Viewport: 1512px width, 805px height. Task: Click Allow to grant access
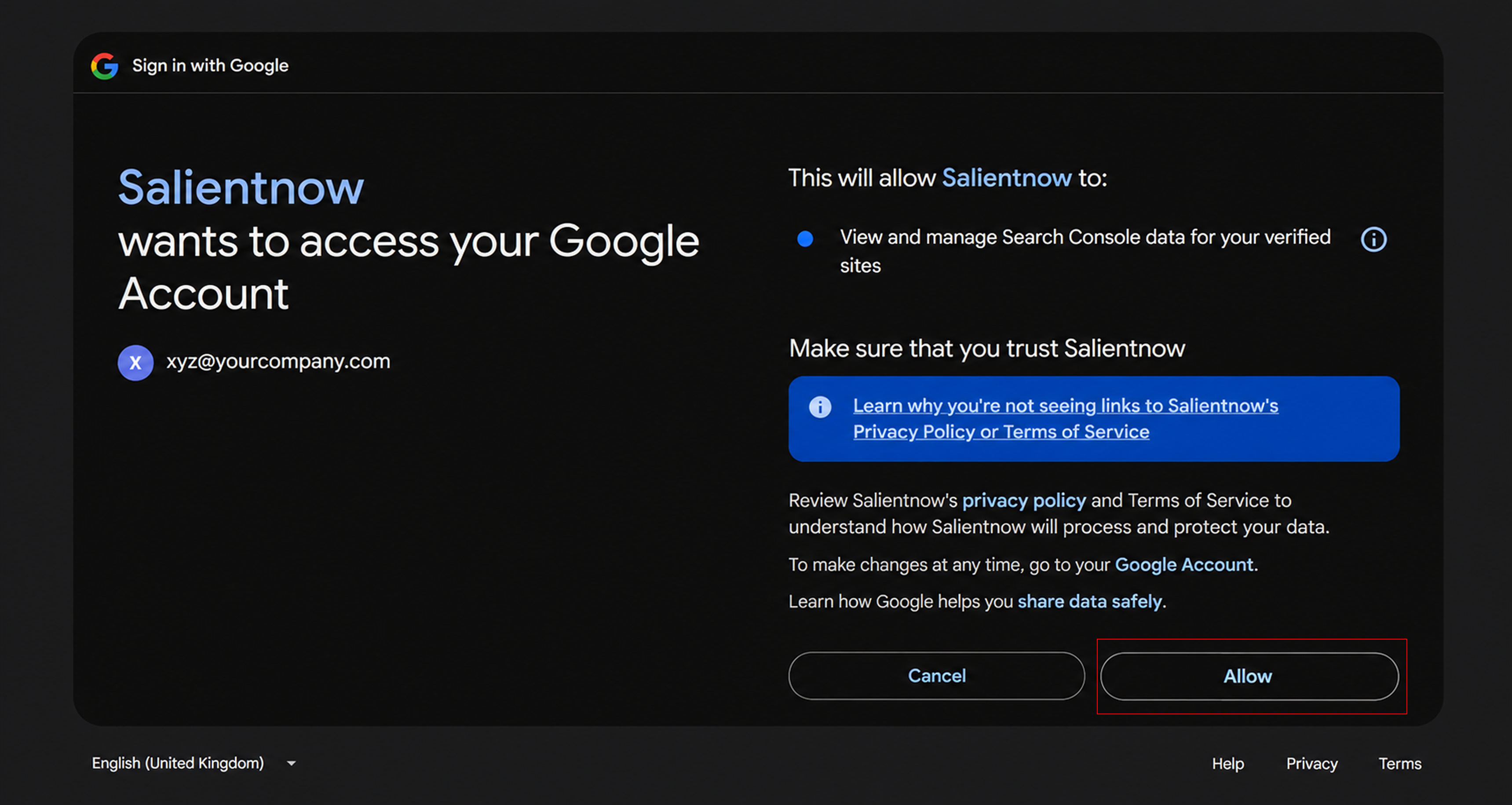[1249, 676]
